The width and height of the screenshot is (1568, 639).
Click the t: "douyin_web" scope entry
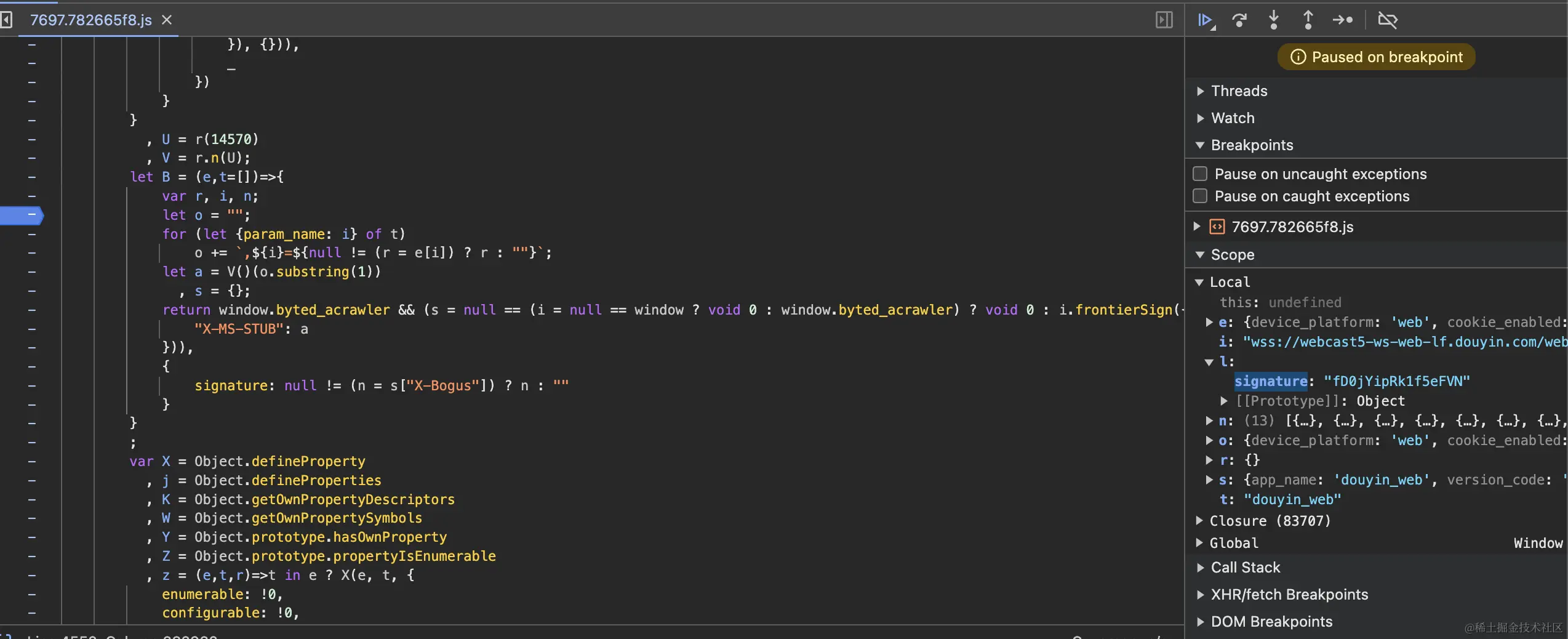click(1280, 499)
